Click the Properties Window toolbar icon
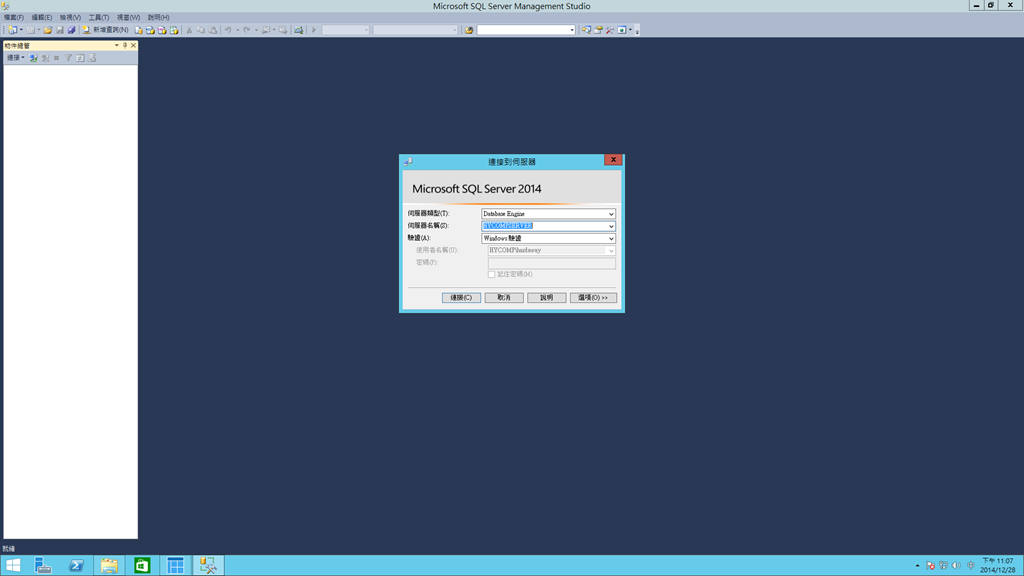The image size is (1024, 576). pos(598,30)
